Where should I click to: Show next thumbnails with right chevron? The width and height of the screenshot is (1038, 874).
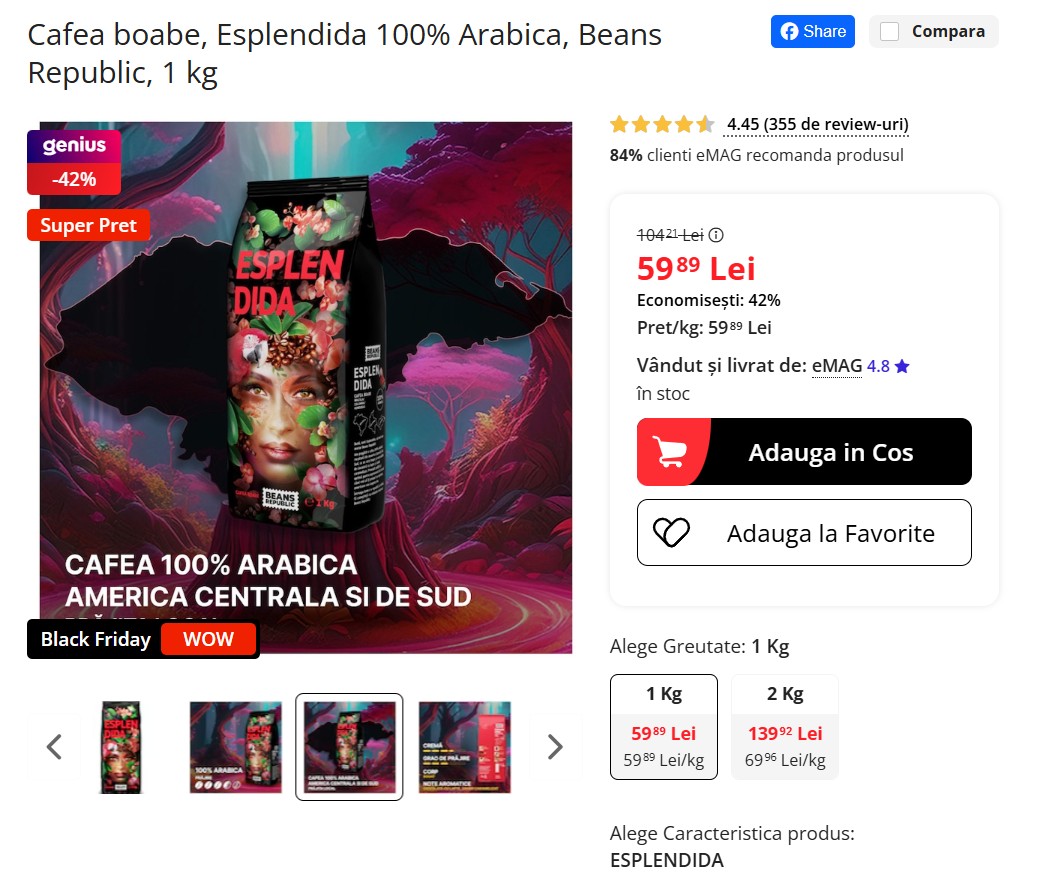(555, 747)
